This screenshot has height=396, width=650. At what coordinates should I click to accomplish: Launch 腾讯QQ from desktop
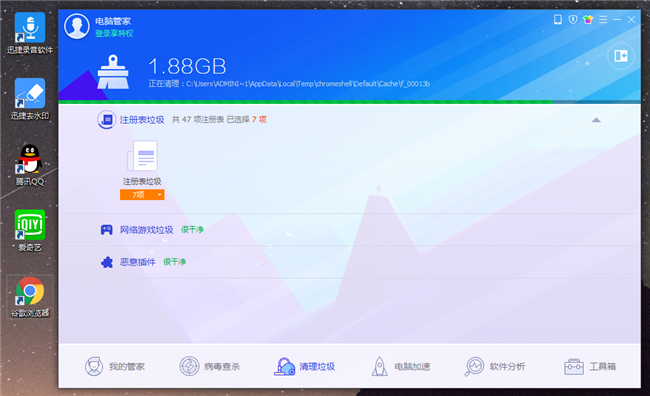pyautogui.click(x=30, y=165)
